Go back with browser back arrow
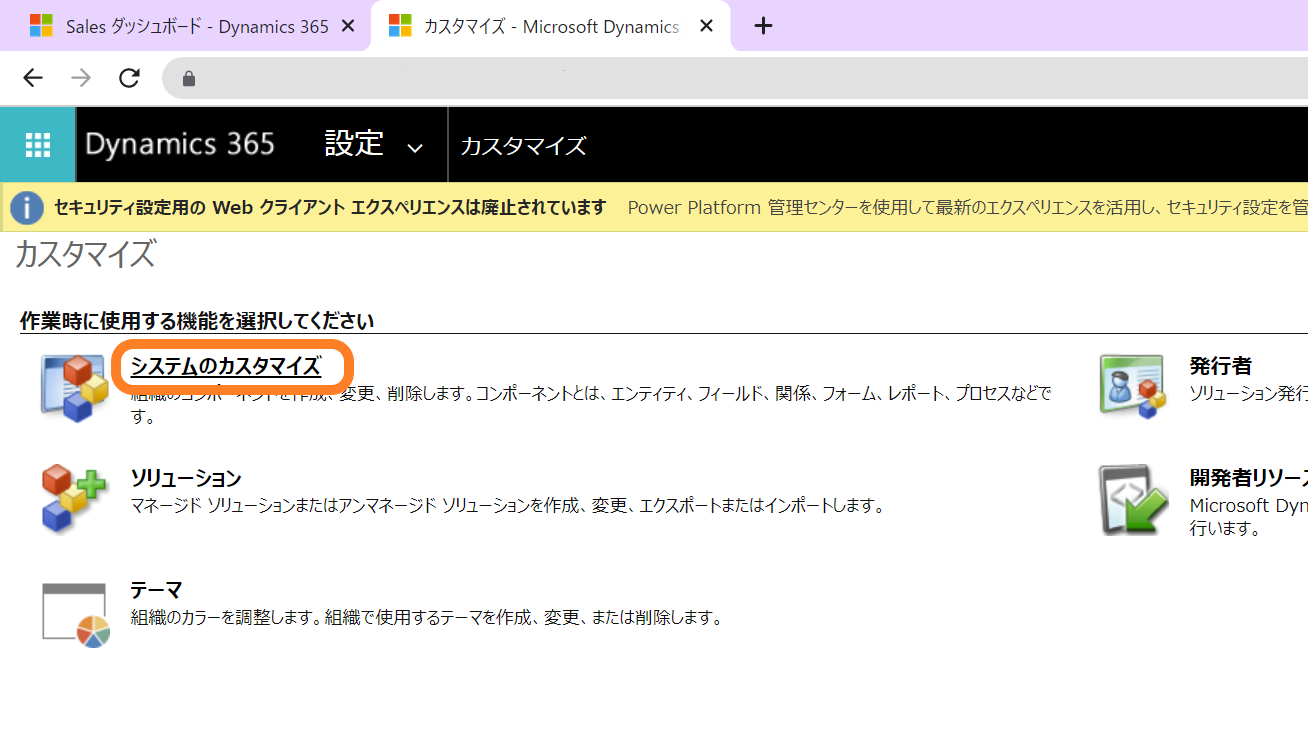 tap(33, 78)
